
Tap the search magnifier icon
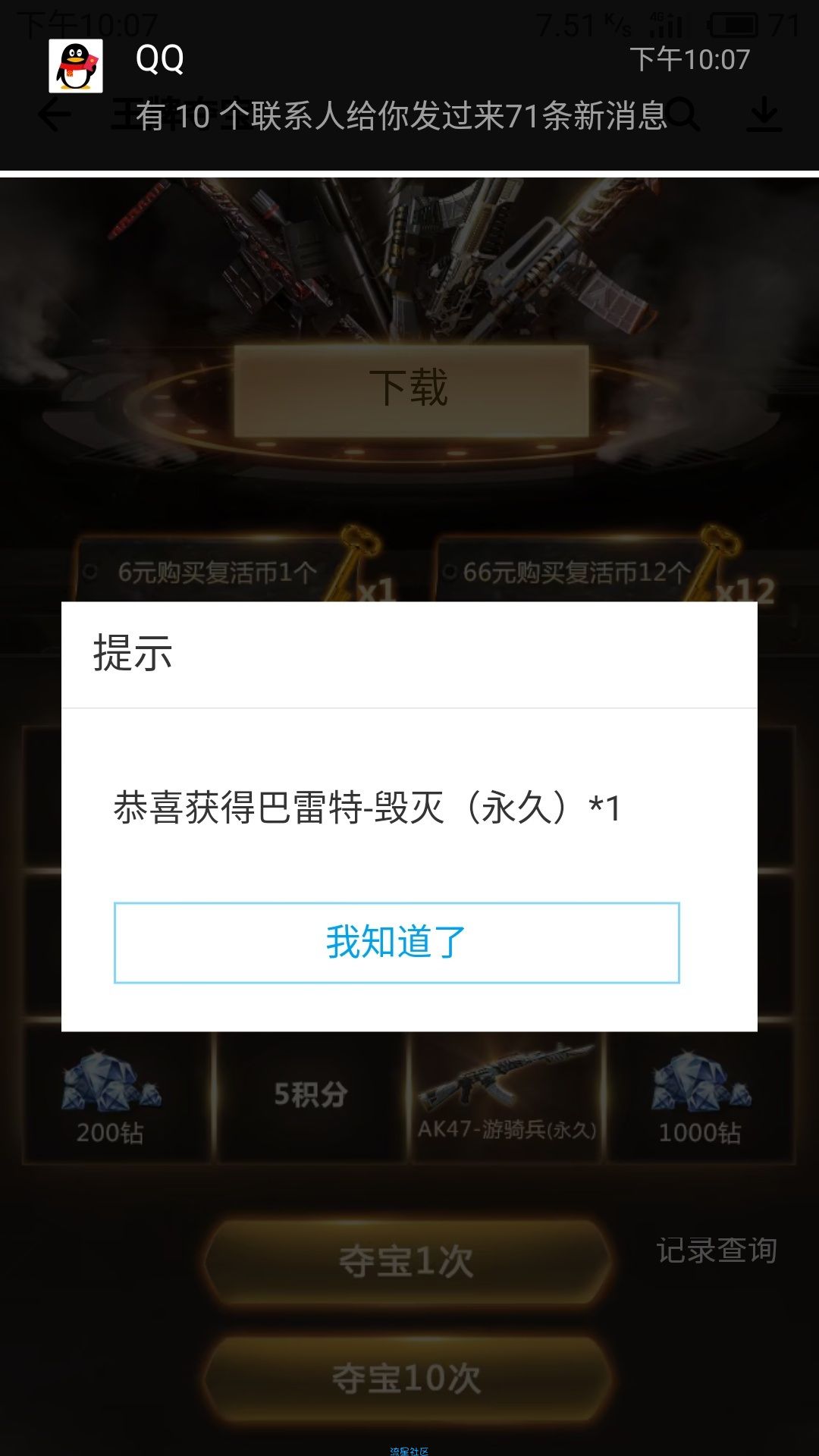(x=684, y=115)
